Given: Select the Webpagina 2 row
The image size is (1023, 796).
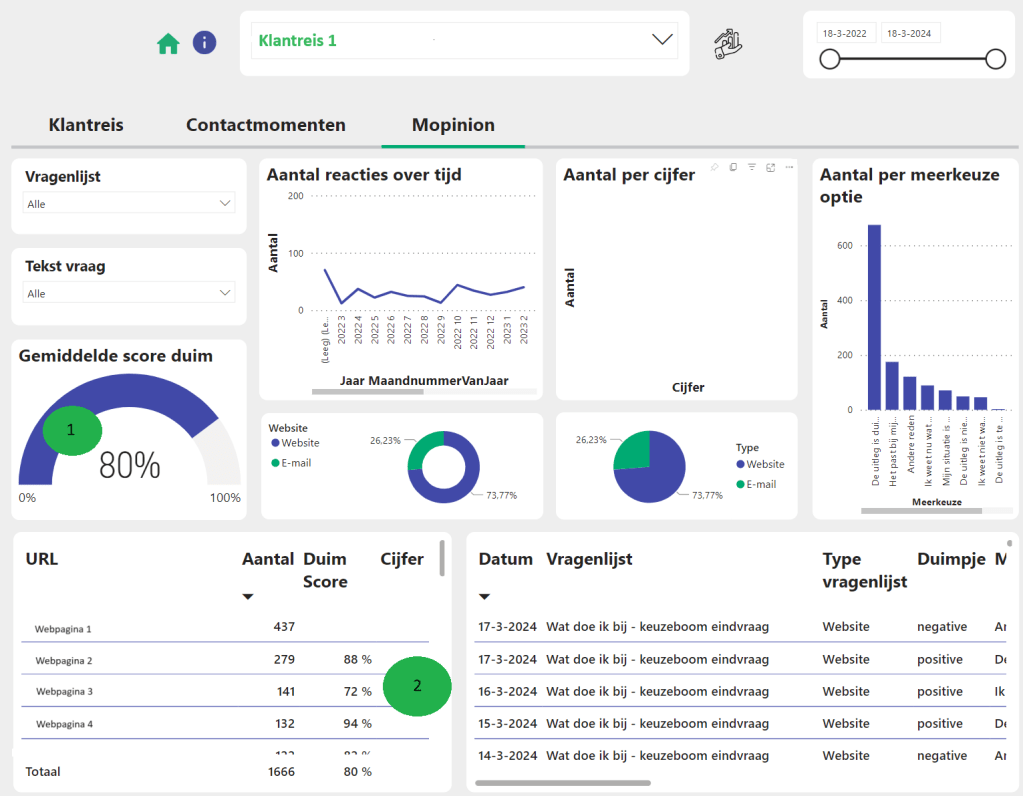Looking at the screenshot, I should pos(64,661).
